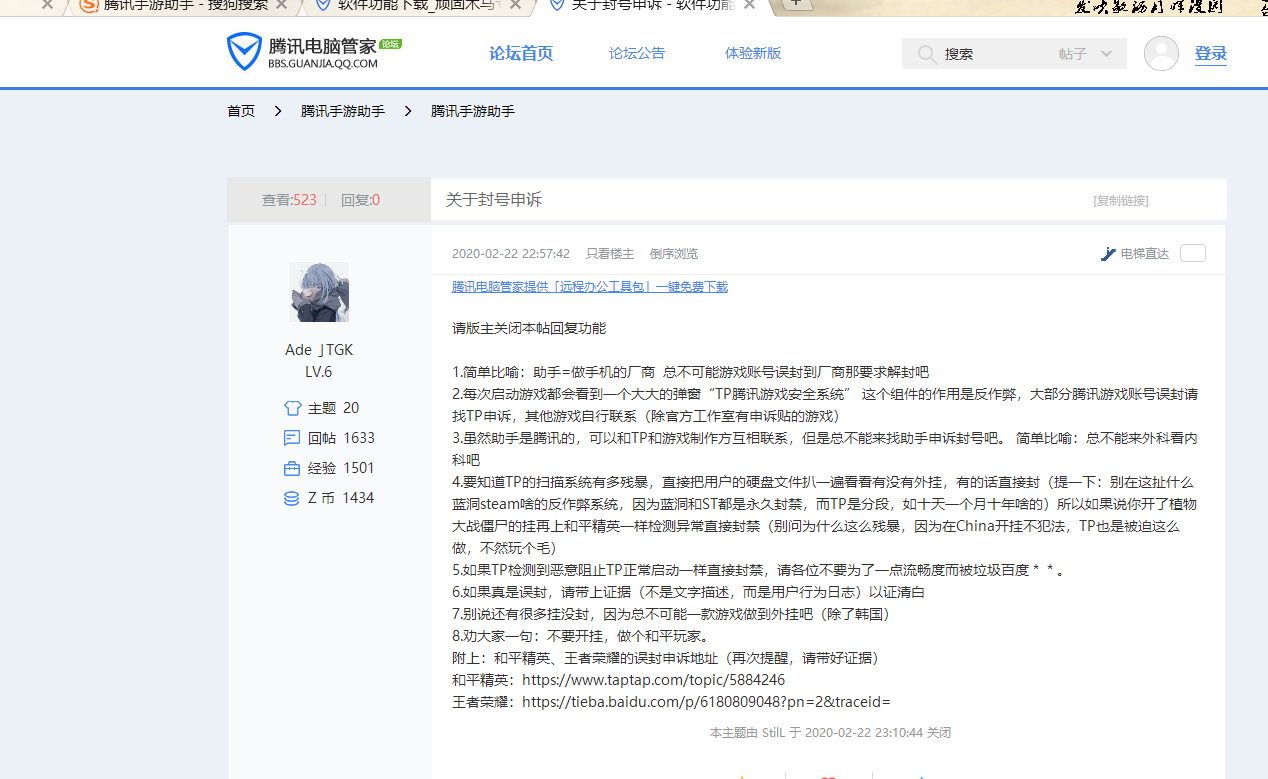Open the 帖子 search type dropdown
The height and width of the screenshot is (779, 1268).
pyautogui.click(x=1086, y=54)
